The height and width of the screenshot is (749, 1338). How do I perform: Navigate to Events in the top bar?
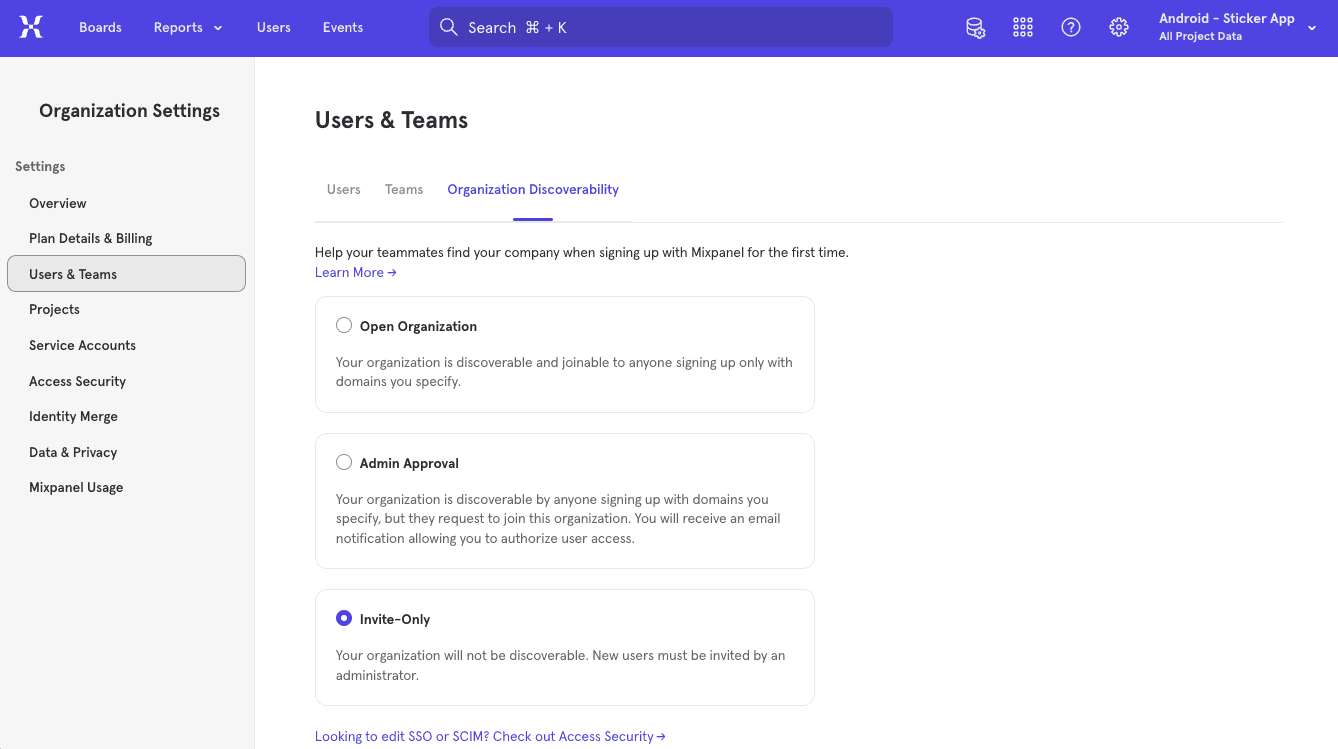[342, 27]
